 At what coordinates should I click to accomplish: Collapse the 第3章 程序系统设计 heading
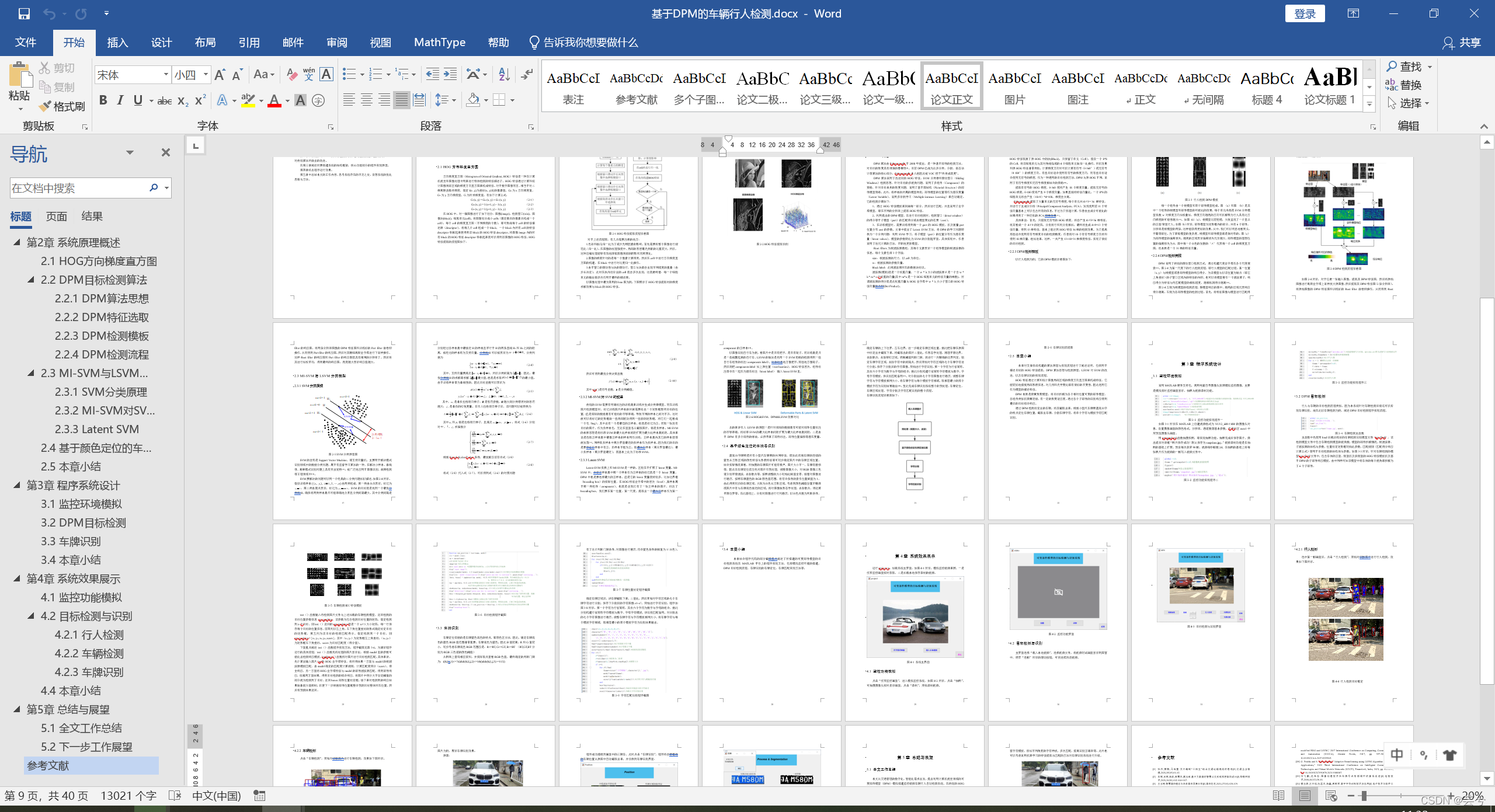coord(17,485)
